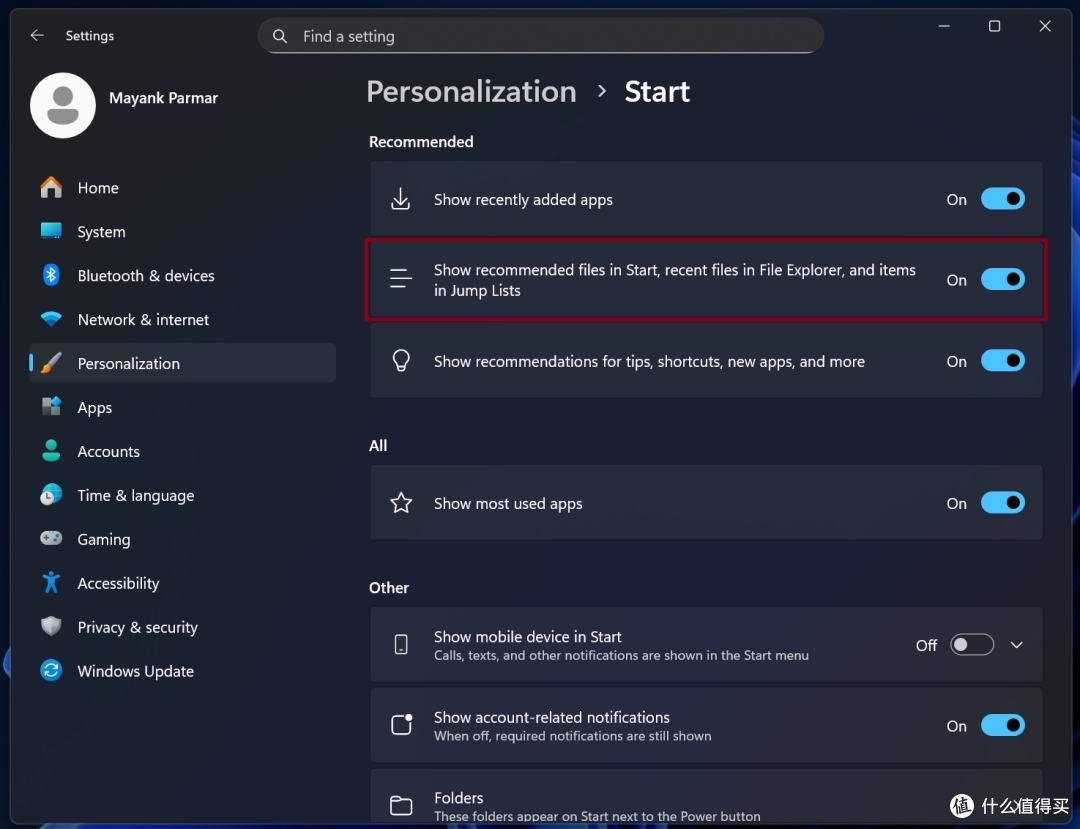Click the Home house icon

click(51, 187)
